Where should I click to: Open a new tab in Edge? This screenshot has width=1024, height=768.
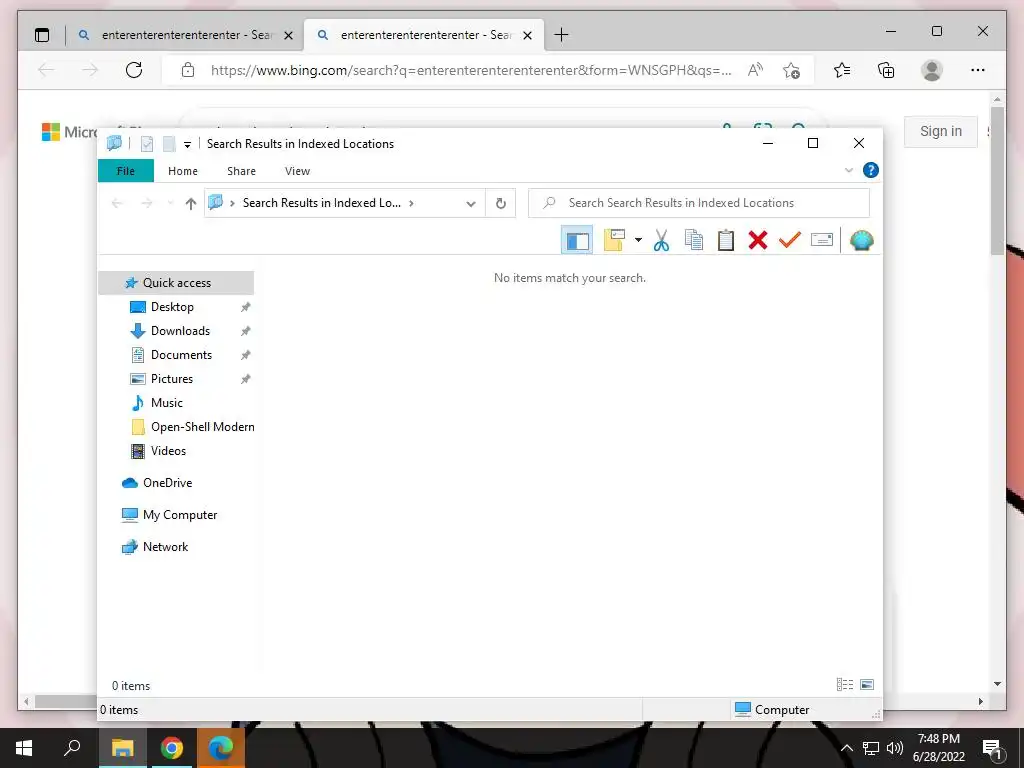point(561,35)
